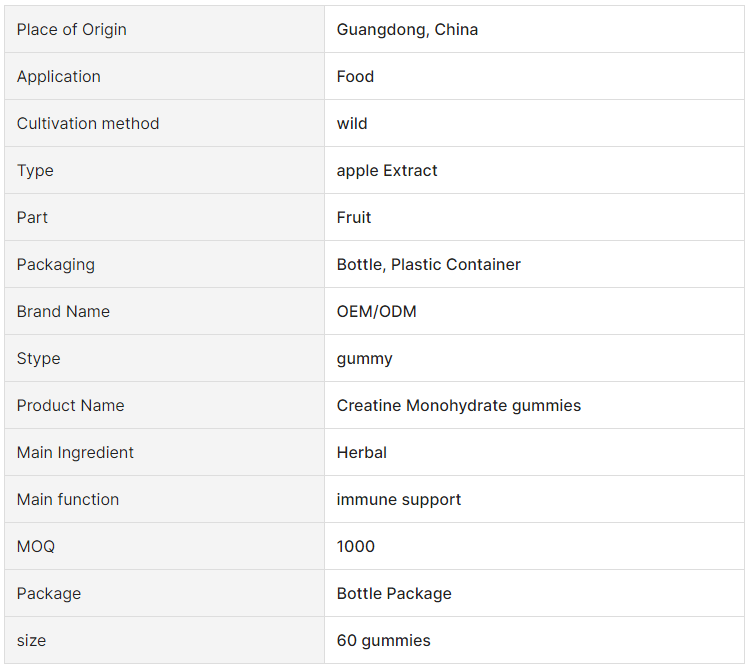Click the Stype label cell

(165, 358)
